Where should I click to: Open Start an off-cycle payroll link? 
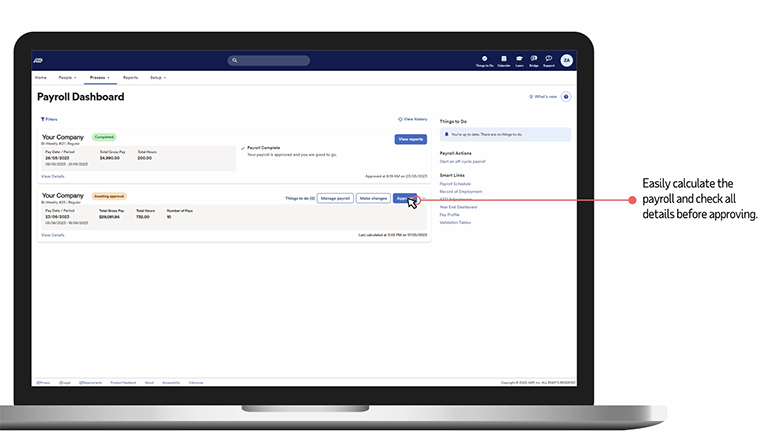tap(462, 161)
